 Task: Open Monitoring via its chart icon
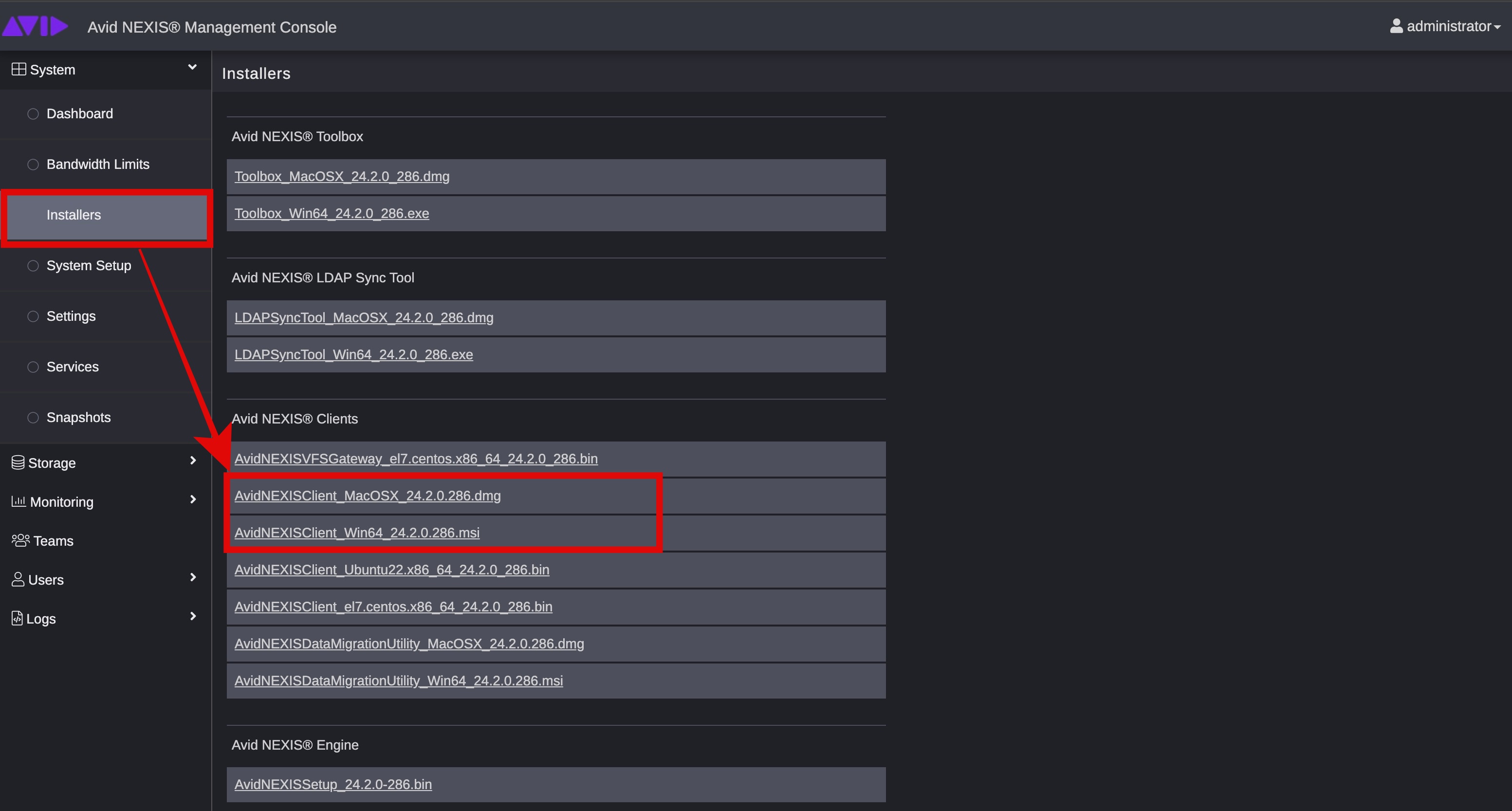pyautogui.click(x=19, y=501)
